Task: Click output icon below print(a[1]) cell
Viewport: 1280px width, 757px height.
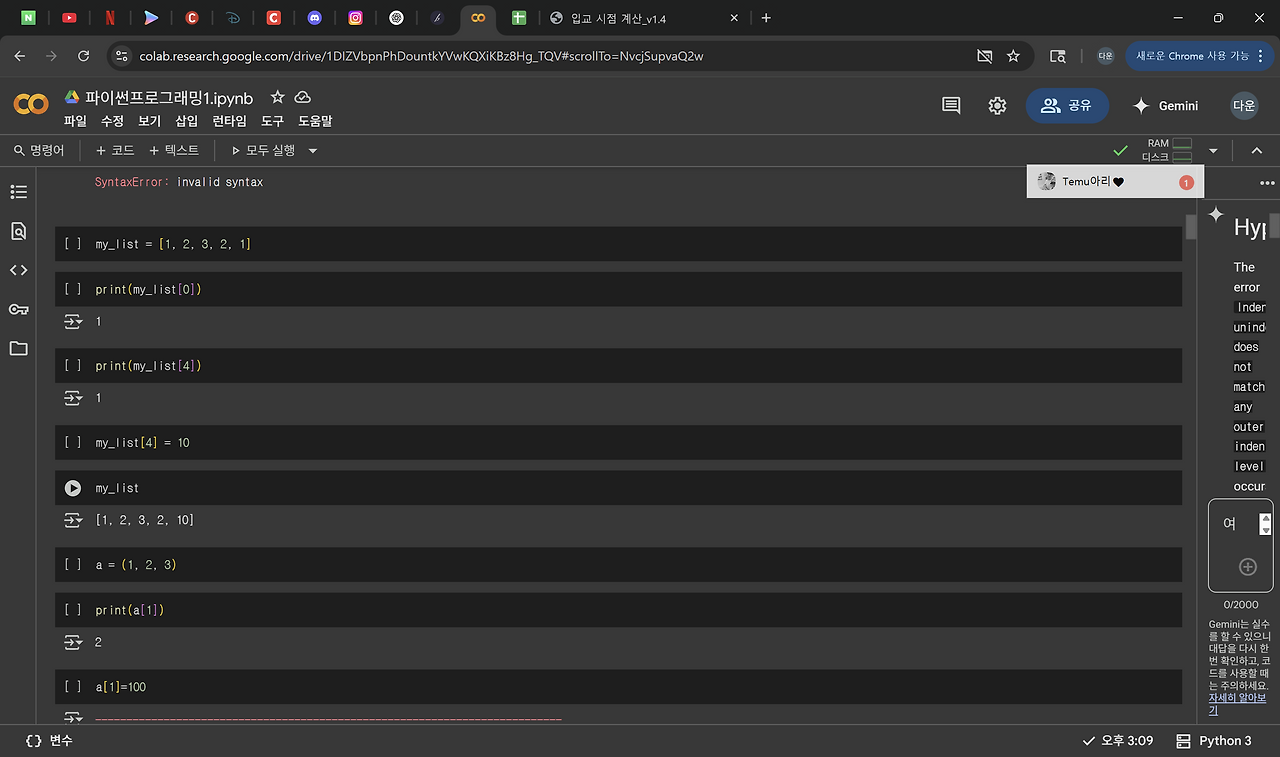Action: (73, 642)
